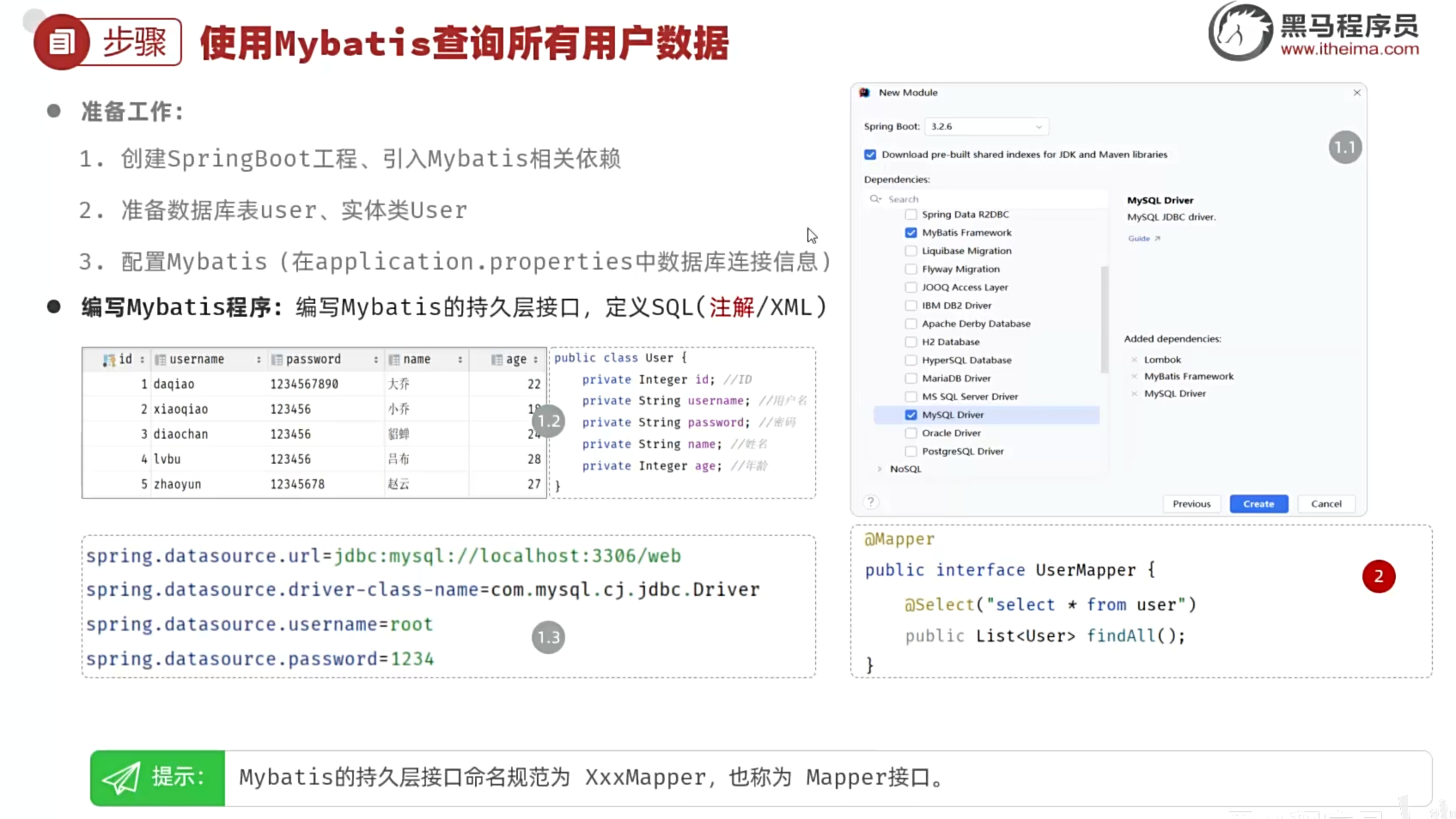Click the password column table icon
1456x819 pixels.
277,360
